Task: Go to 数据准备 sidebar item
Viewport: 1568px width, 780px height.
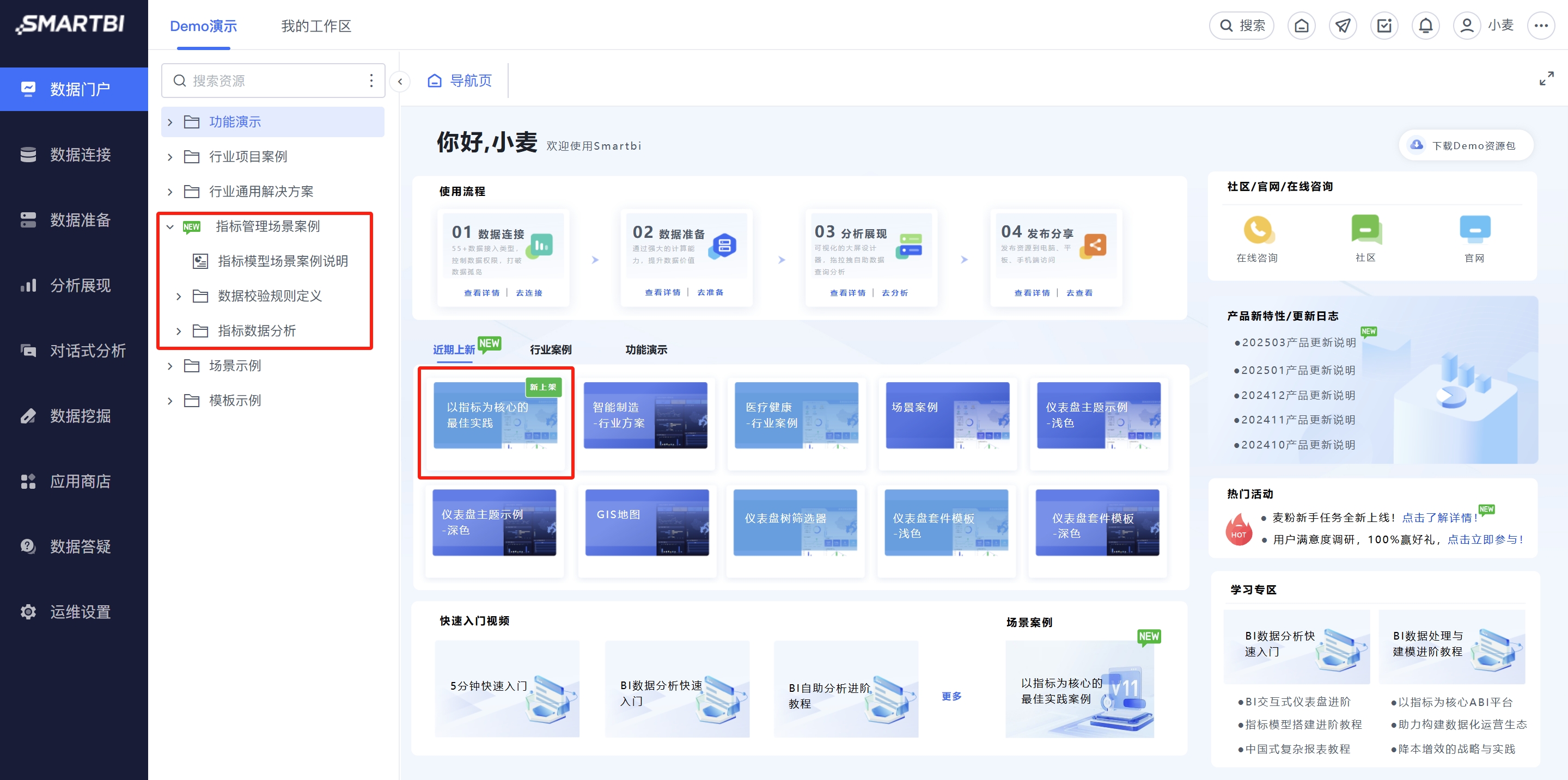Action: (74, 220)
